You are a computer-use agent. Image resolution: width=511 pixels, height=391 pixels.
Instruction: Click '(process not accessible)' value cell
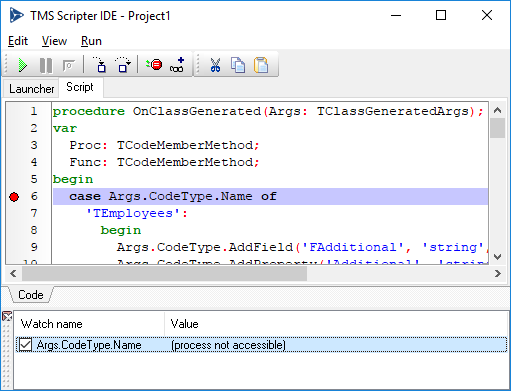click(228, 345)
